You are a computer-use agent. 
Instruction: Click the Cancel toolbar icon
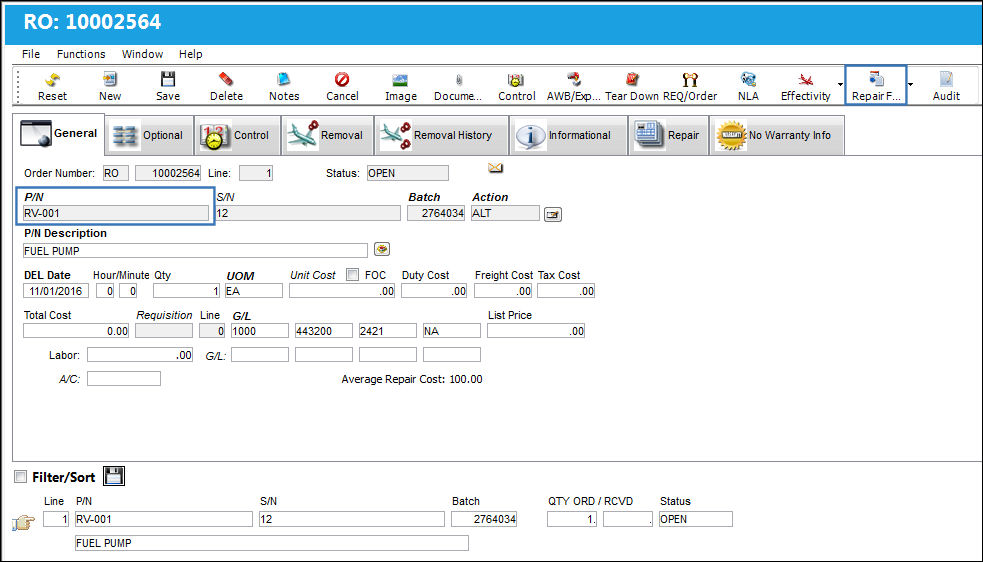(x=342, y=80)
